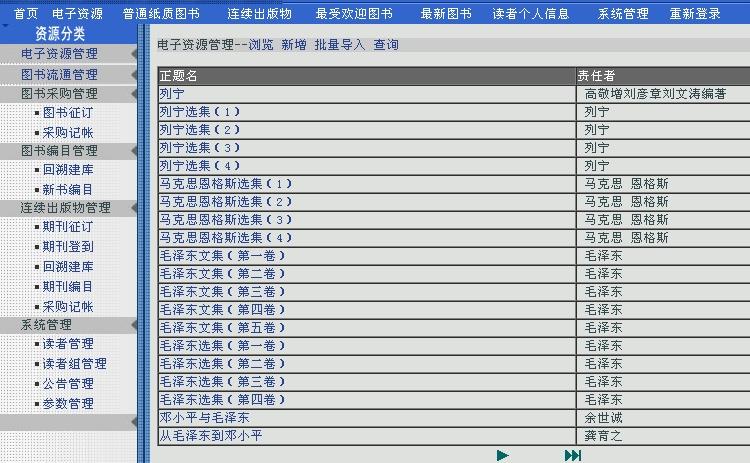750x463 pixels.
Task: Jump to last page arrow
Action: point(573,455)
